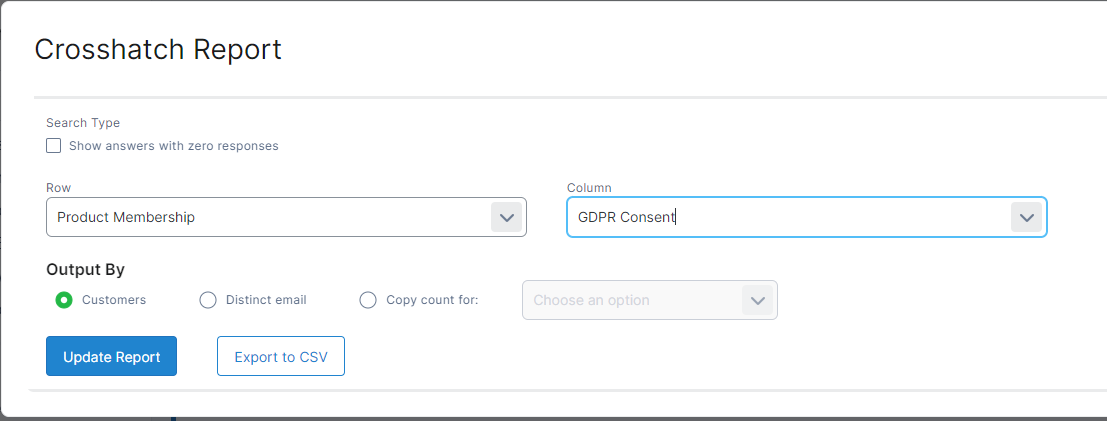Click the GDPR Consent text in Column field
This screenshot has height=421, width=1107.
pos(626,217)
